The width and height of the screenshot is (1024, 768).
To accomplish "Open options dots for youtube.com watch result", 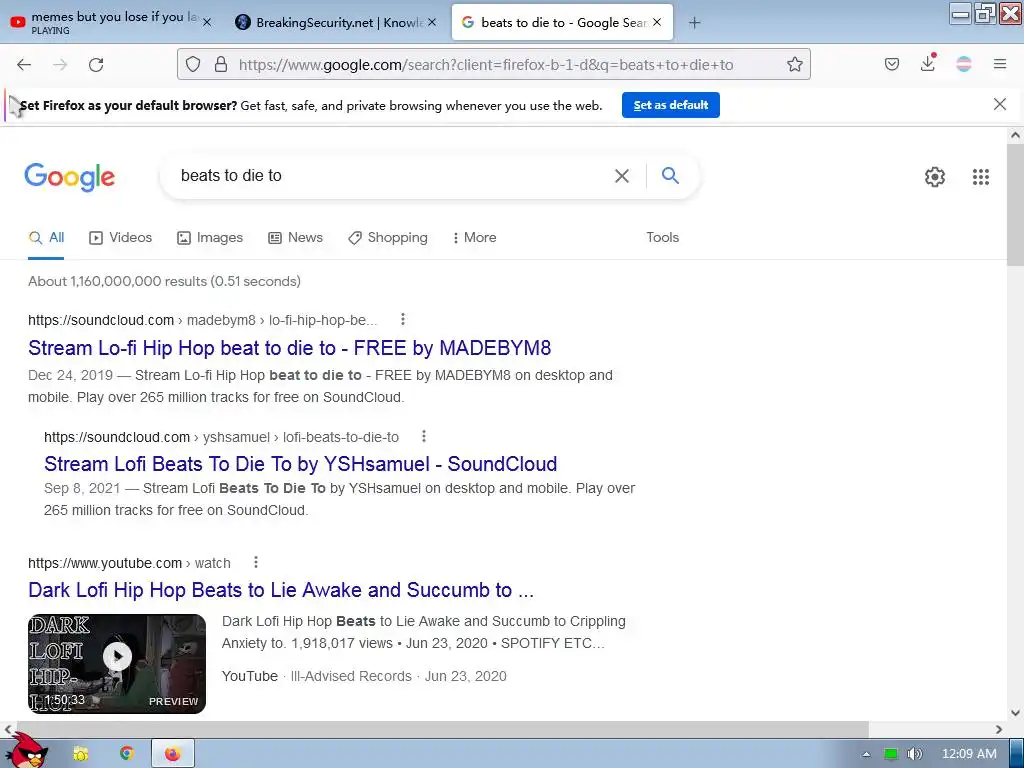I will click(x=256, y=562).
